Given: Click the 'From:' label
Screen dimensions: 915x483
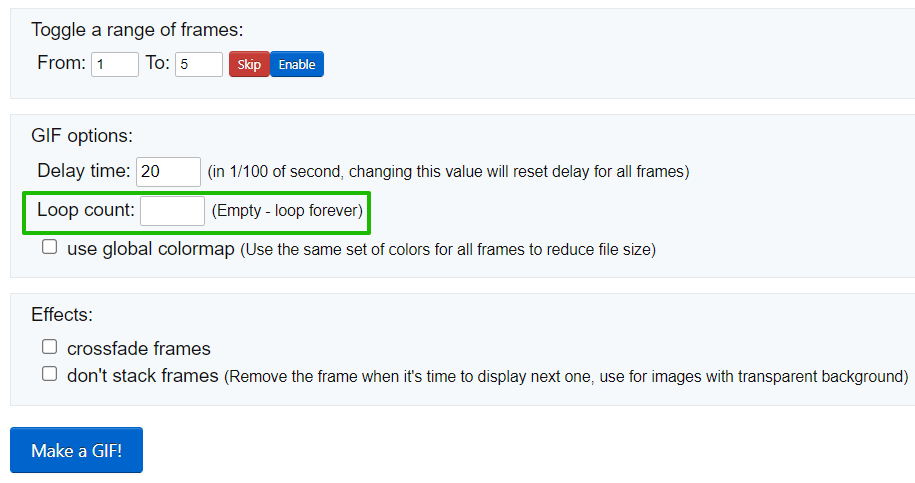Looking at the screenshot, I should pos(61,62).
